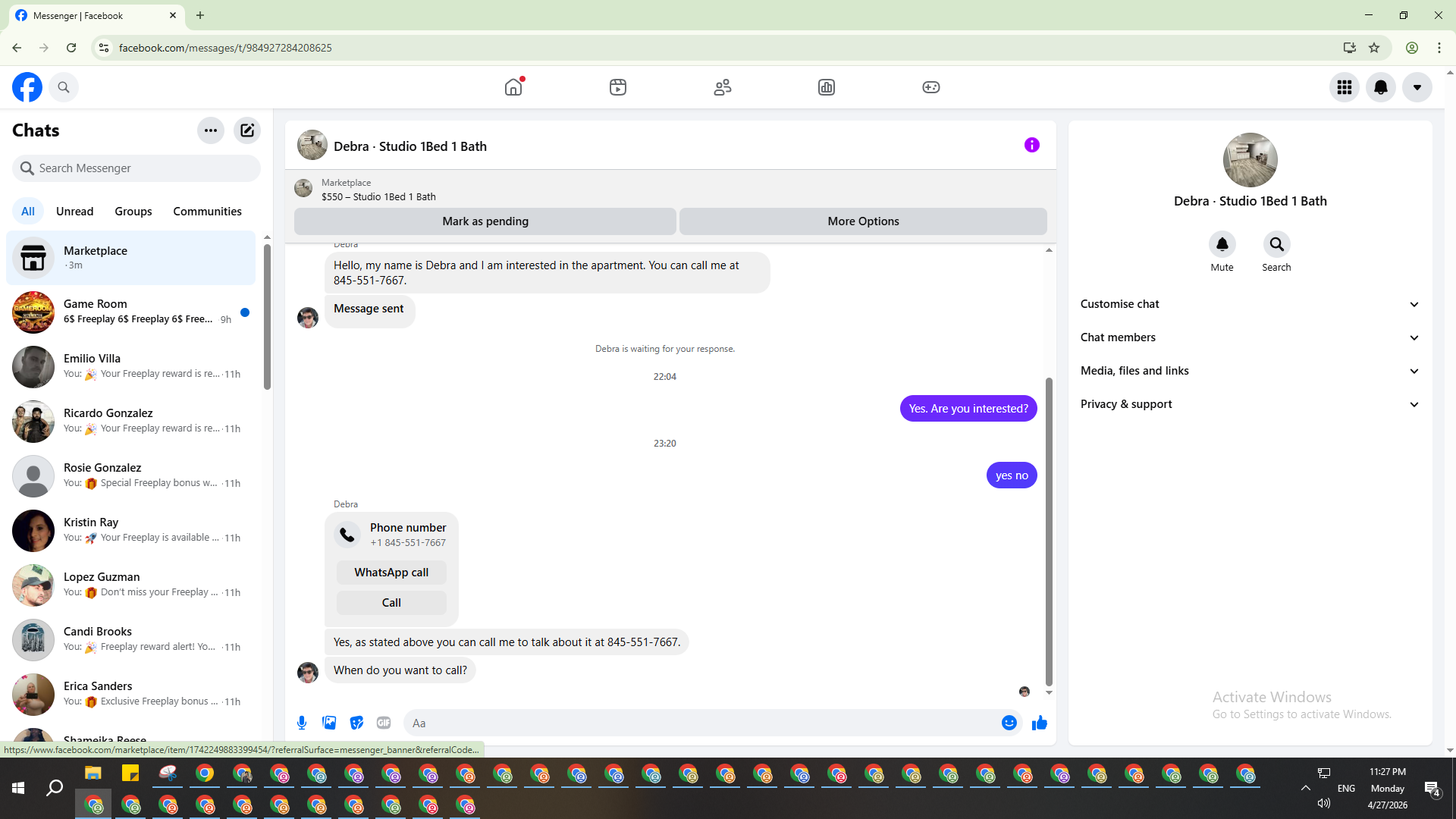Switch to the Communities filter
Screen dimensions: 1456x819
point(207,212)
